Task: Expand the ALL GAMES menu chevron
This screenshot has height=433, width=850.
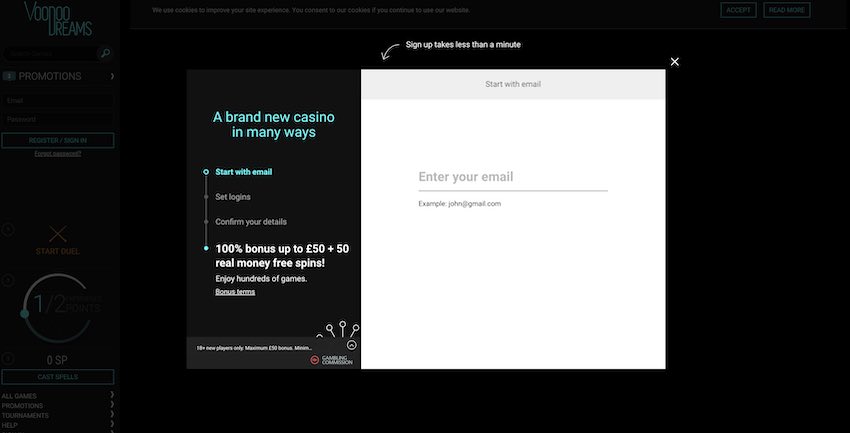Action: click(x=112, y=395)
